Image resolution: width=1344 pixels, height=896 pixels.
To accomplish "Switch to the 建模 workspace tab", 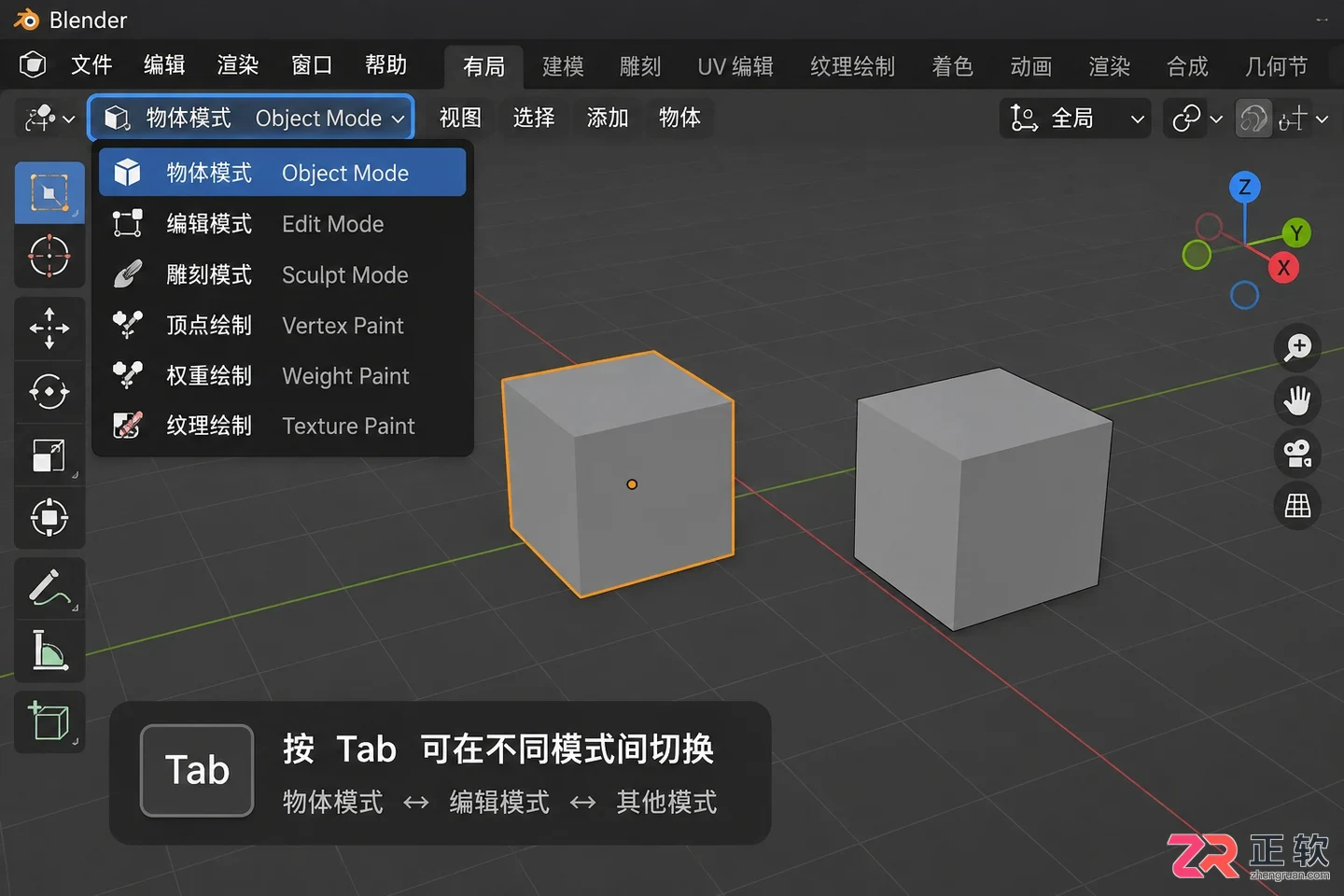I will (x=563, y=66).
